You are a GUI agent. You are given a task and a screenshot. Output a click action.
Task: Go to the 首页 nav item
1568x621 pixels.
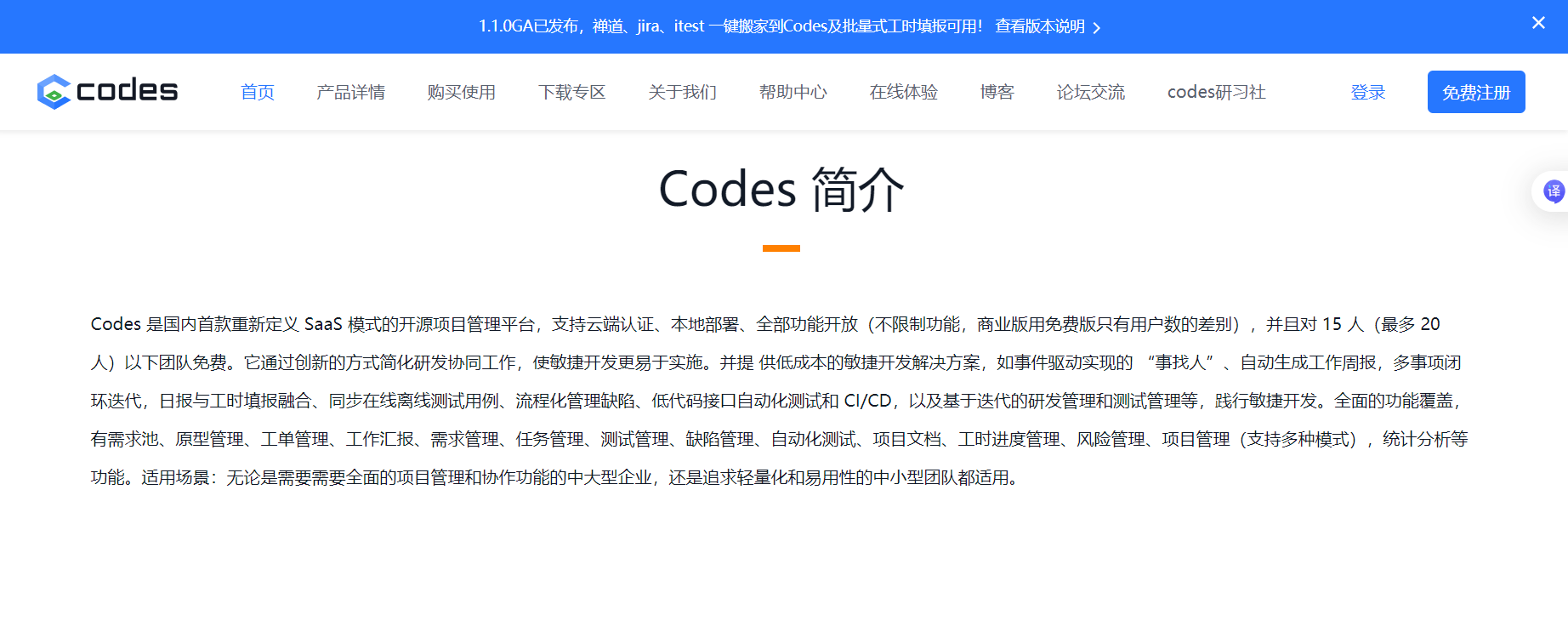point(258,92)
